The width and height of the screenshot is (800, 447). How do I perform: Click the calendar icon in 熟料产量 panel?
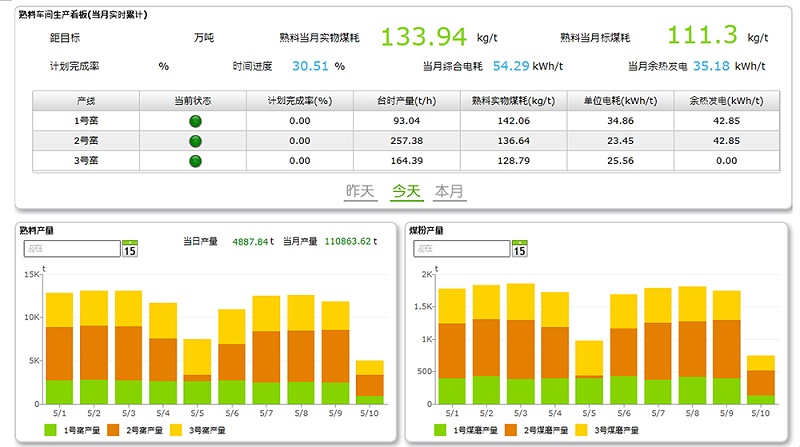pyautogui.click(x=129, y=249)
